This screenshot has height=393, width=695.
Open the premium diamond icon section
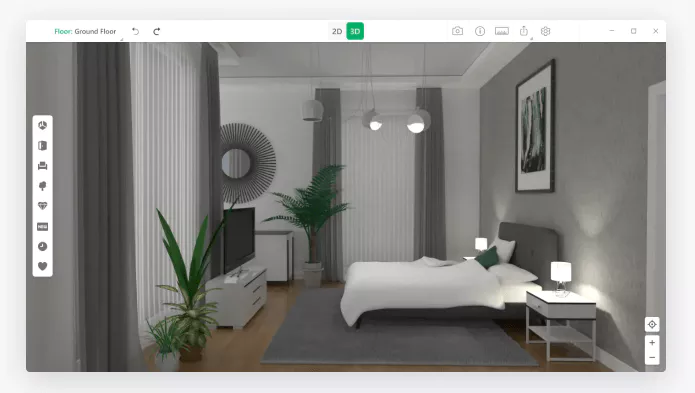pyautogui.click(x=43, y=206)
